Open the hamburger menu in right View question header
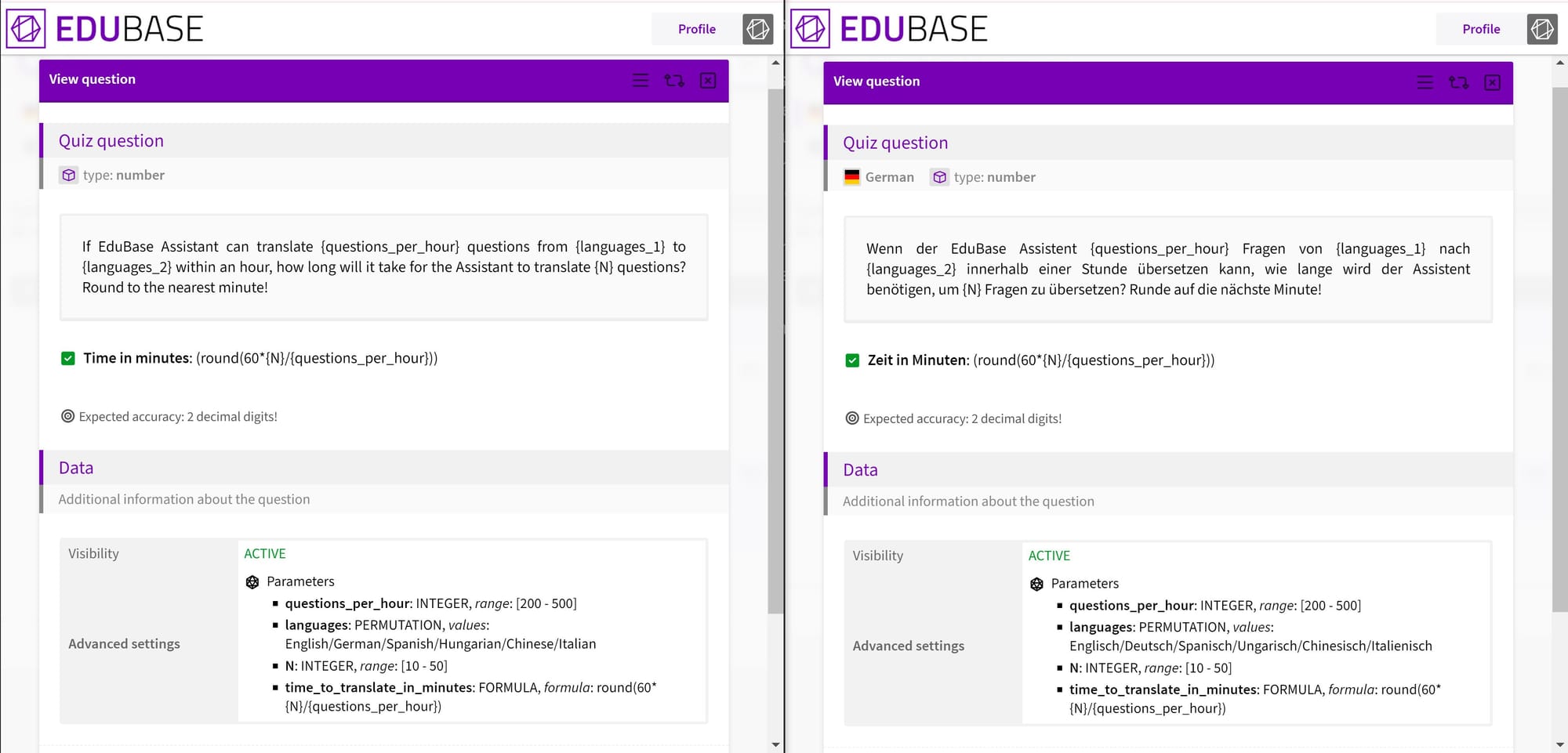 (1425, 82)
